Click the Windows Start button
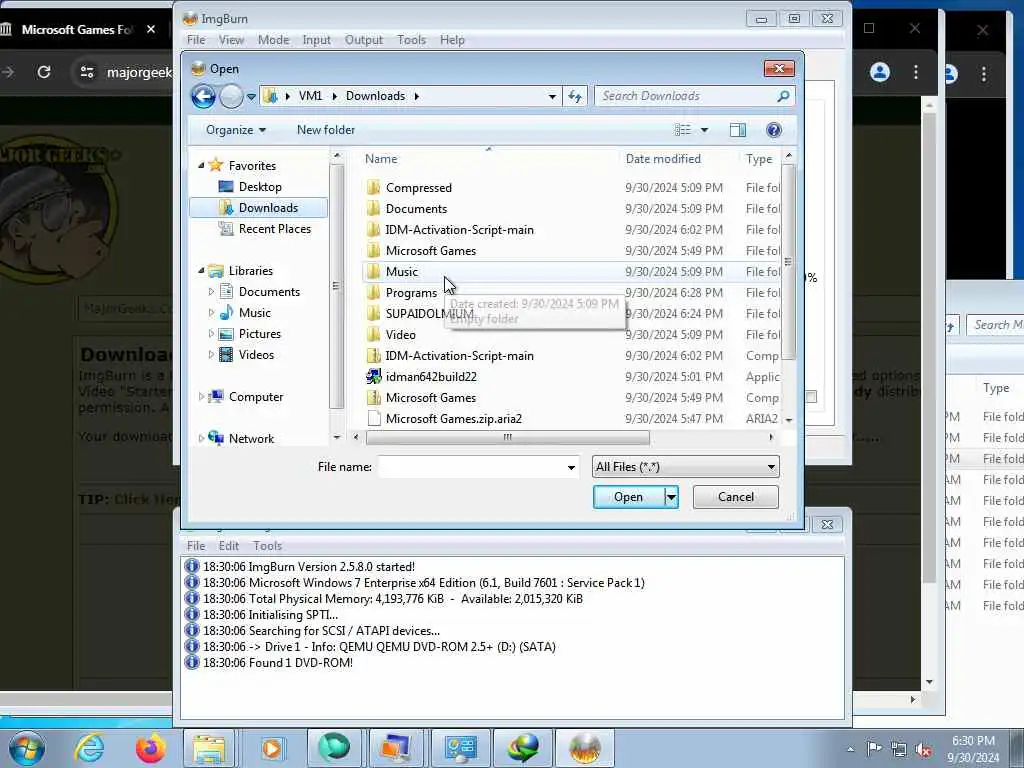Viewport: 1024px width, 768px height. point(27,748)
